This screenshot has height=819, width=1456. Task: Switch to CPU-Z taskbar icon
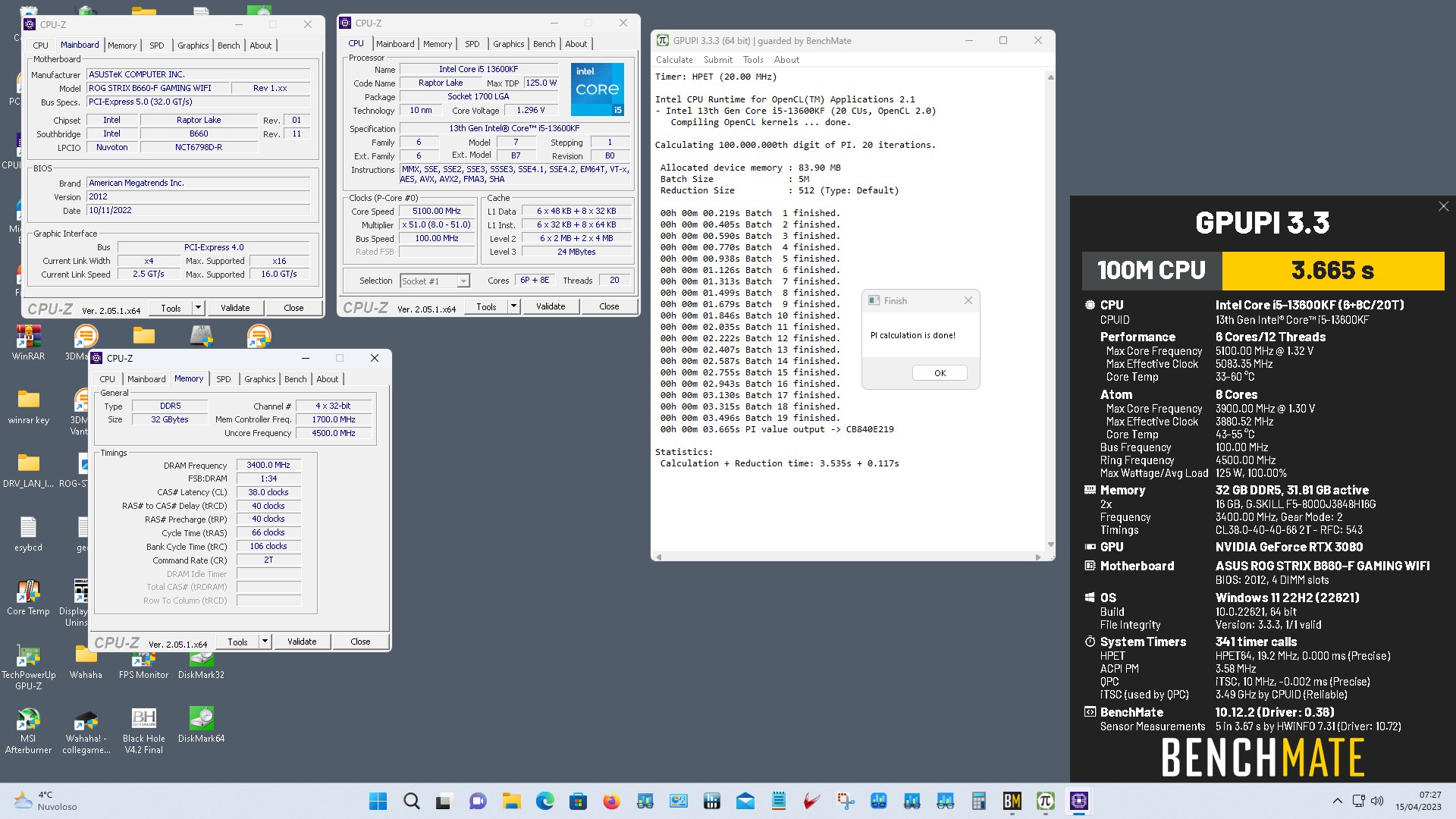pyautogui.click(x=1078, y=801)
